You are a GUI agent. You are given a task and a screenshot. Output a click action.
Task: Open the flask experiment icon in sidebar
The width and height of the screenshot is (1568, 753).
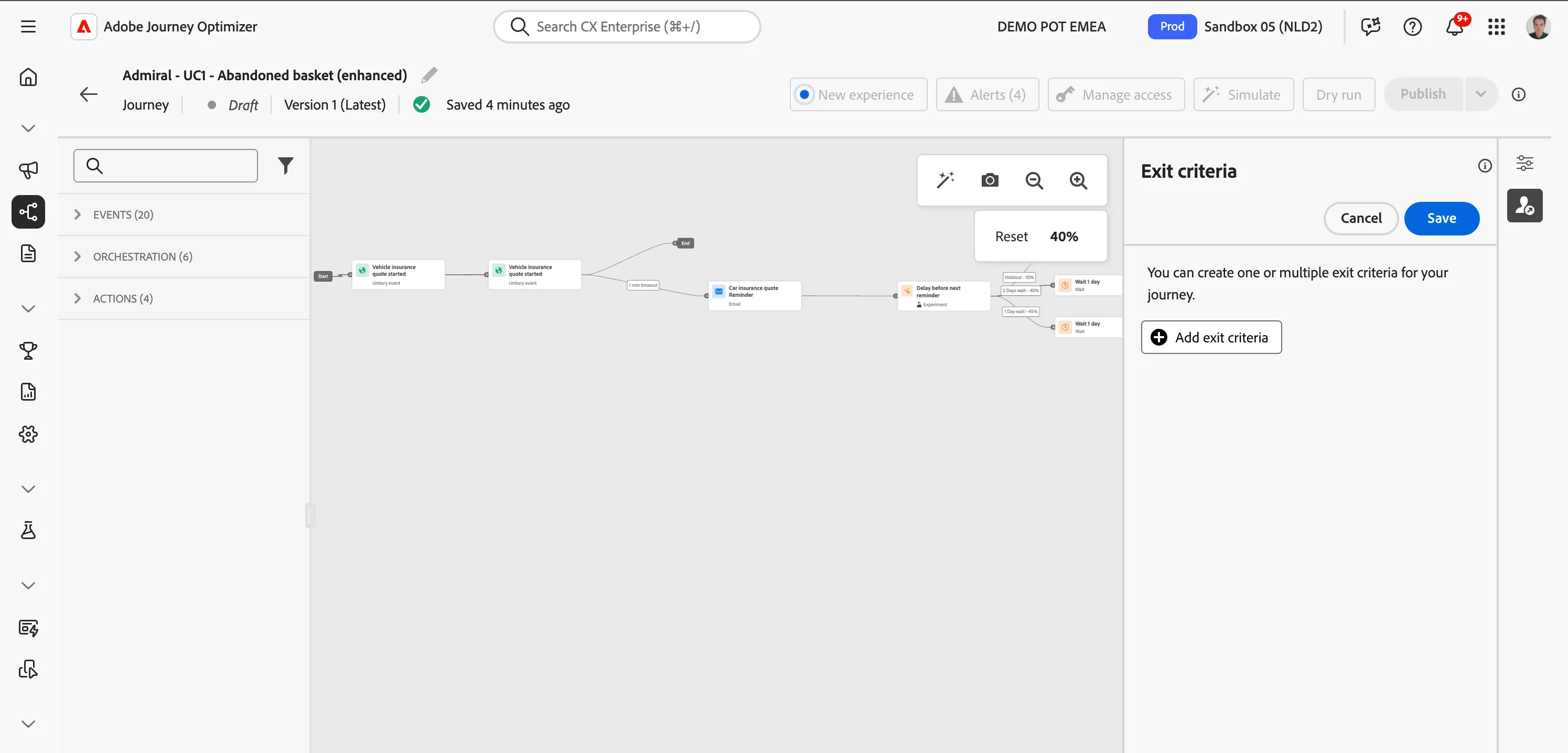[x=28, y=530]
